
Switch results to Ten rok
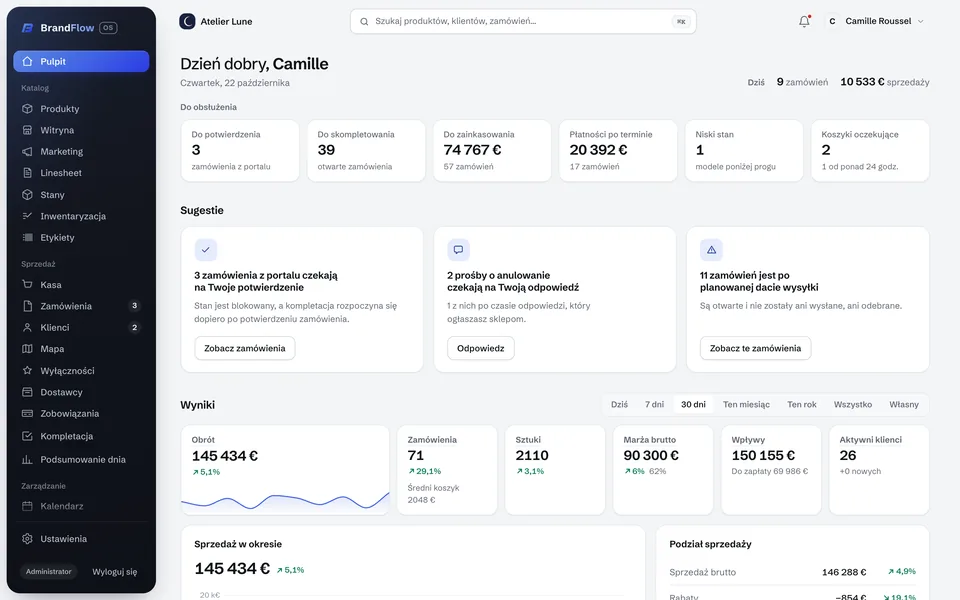[802, 405]
